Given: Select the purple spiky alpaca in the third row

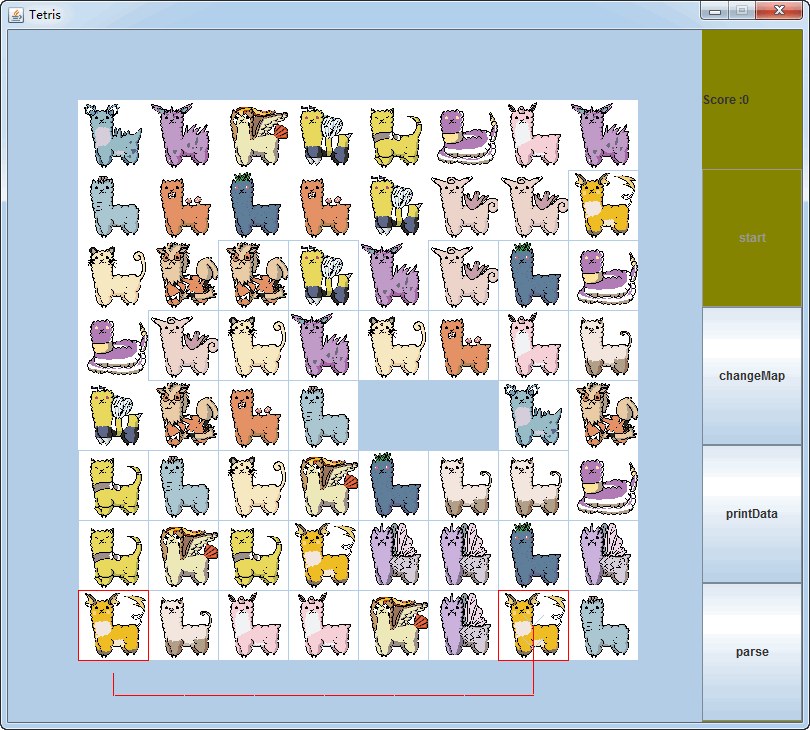Looking at the screenshot, I should click(393, 275).
